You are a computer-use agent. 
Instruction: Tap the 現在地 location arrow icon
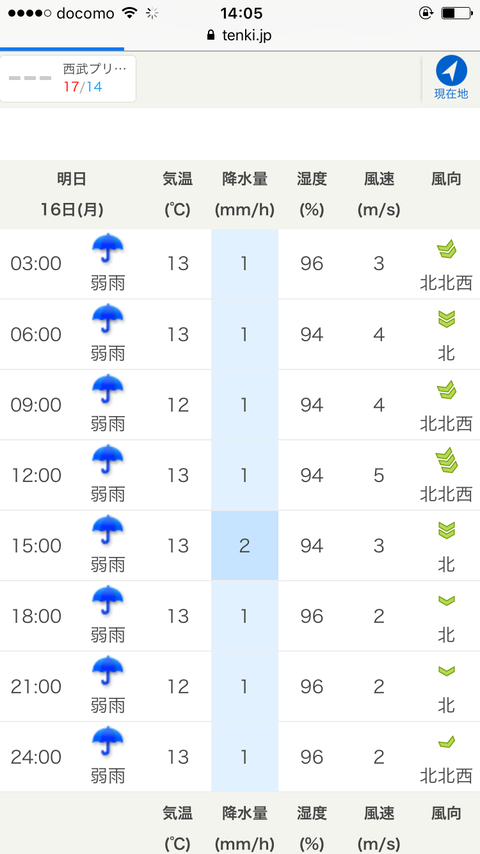pos(451,71)
